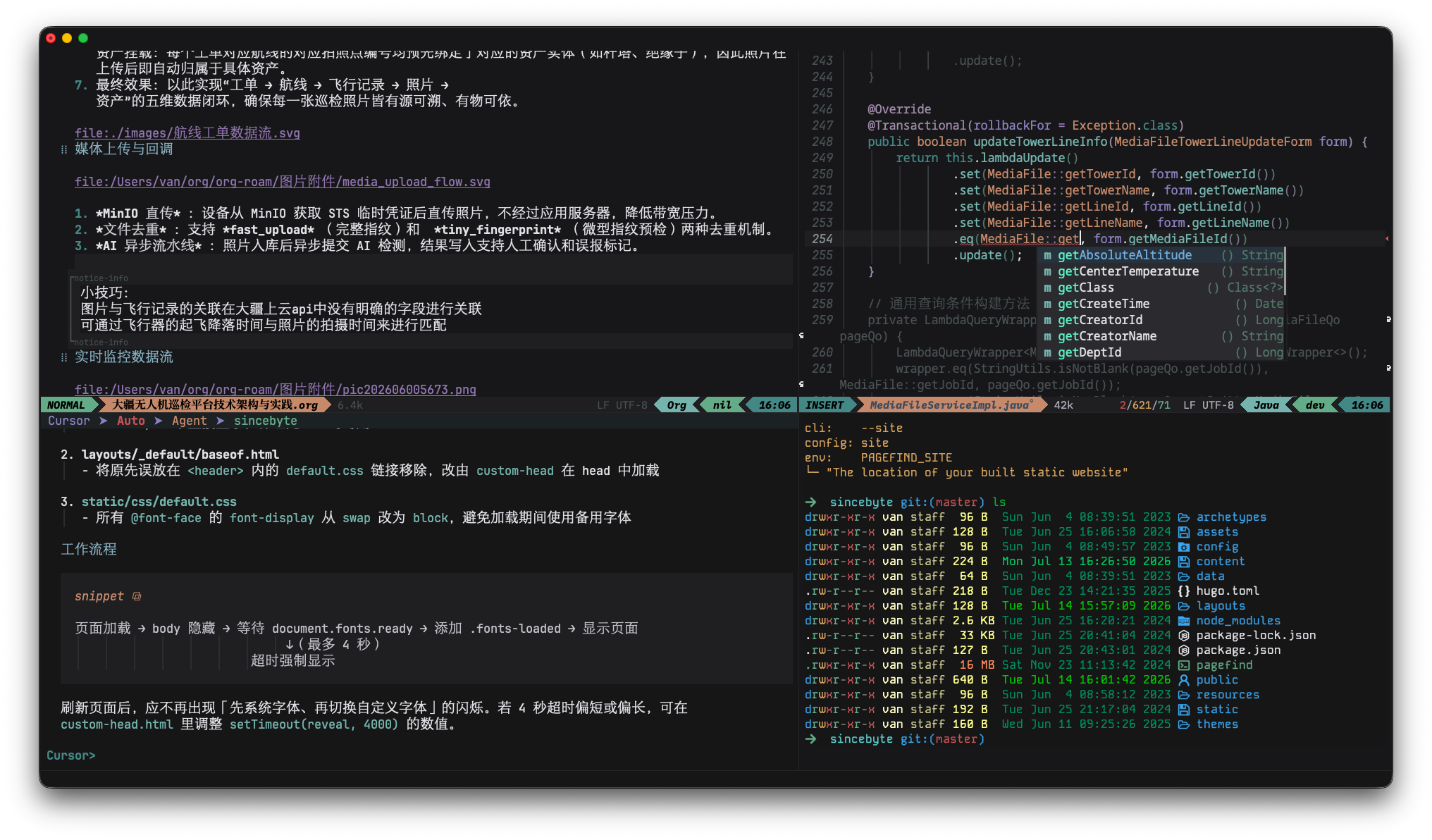Click the updateTowerLineInfo method name
The width and height of the screenshot is (1432, 840).
tap(1040, 142)
